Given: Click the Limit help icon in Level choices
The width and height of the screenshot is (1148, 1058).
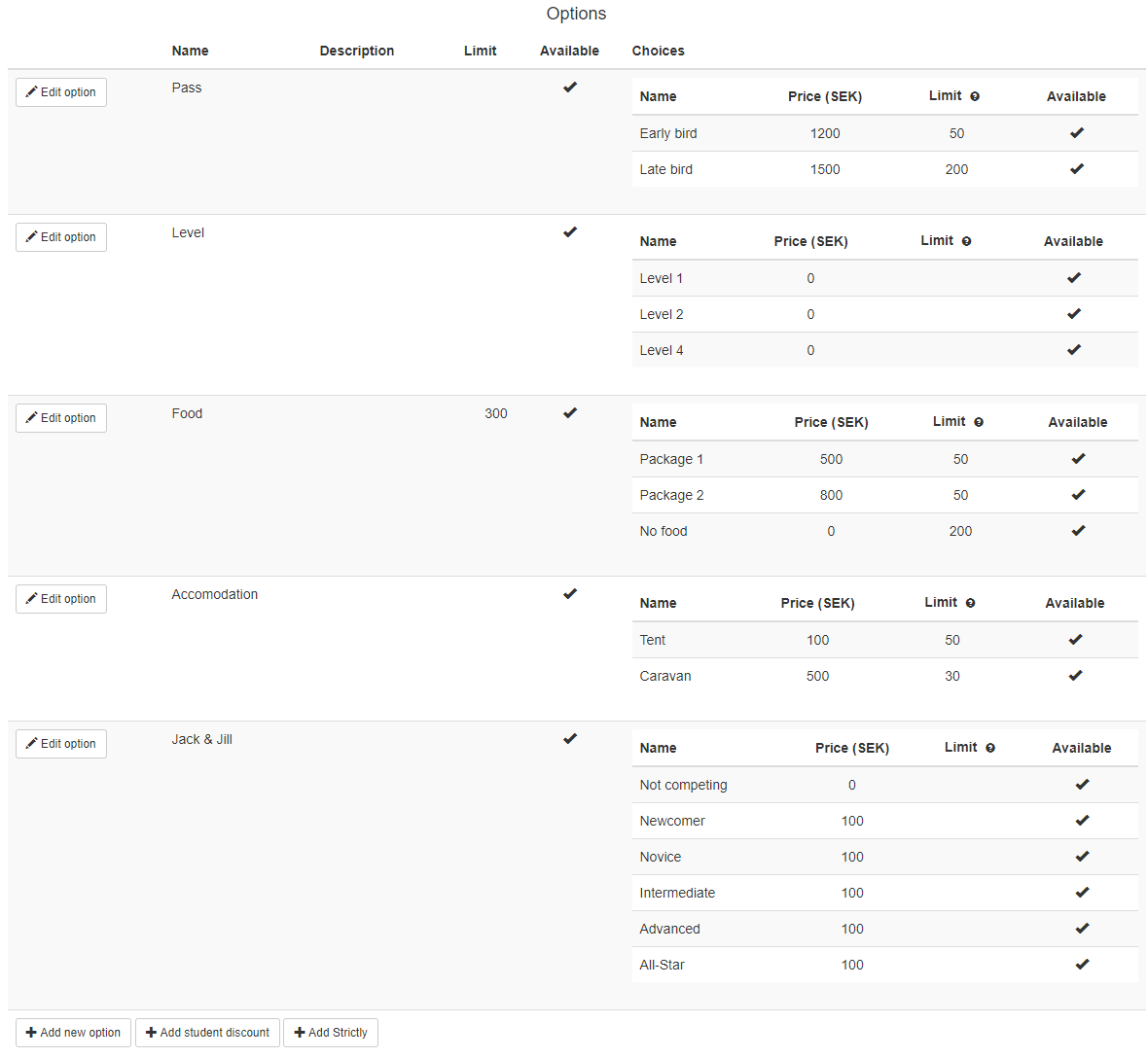Looking at the screenshot, I should [966, 241].
